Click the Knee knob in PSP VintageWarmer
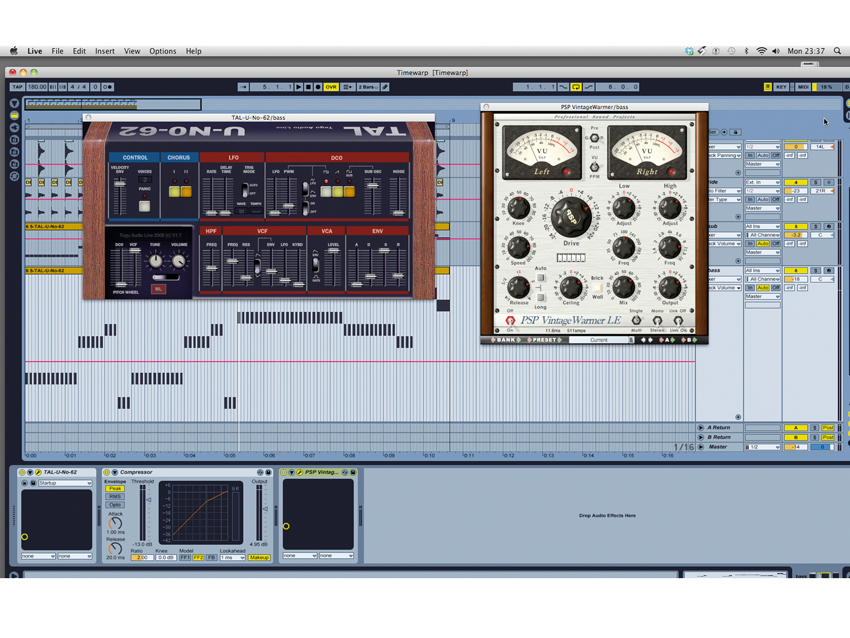 519,208
